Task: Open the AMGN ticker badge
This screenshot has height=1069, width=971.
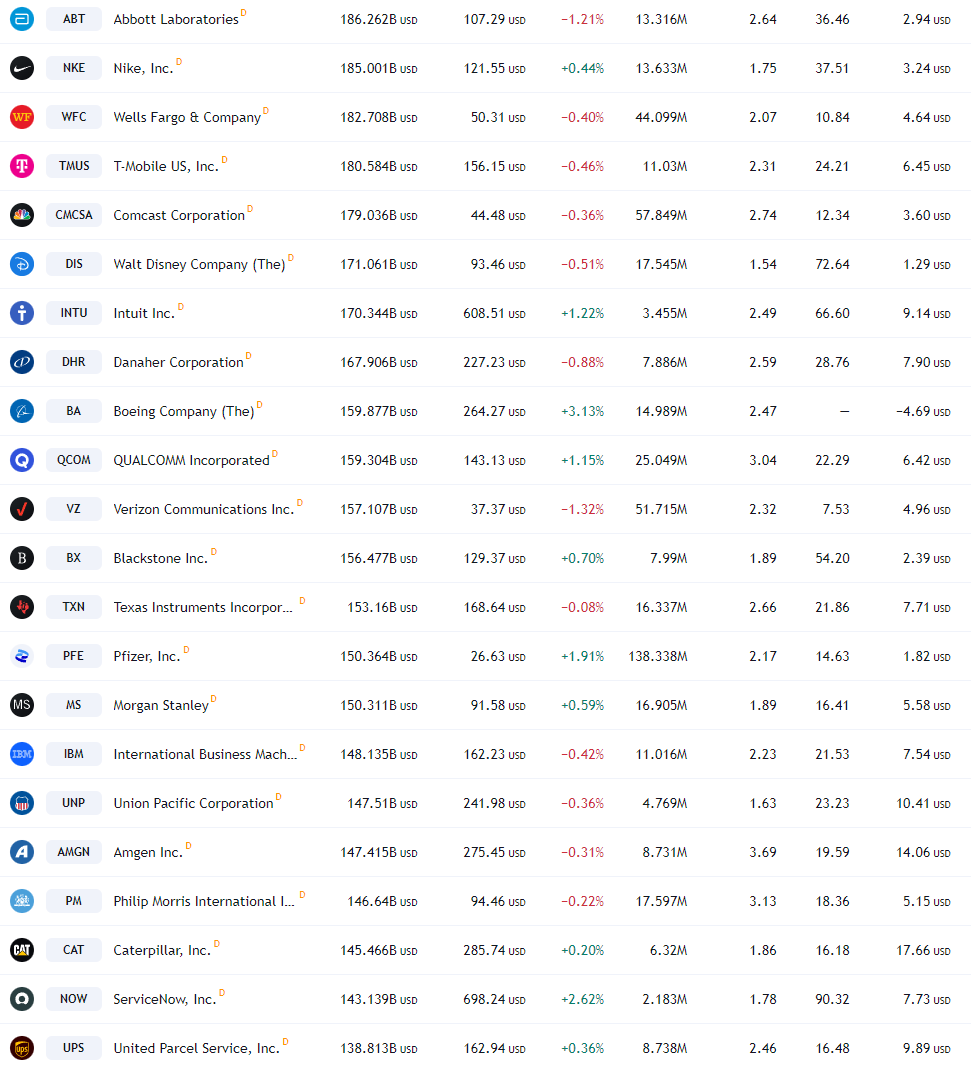Action: [74, 852]
